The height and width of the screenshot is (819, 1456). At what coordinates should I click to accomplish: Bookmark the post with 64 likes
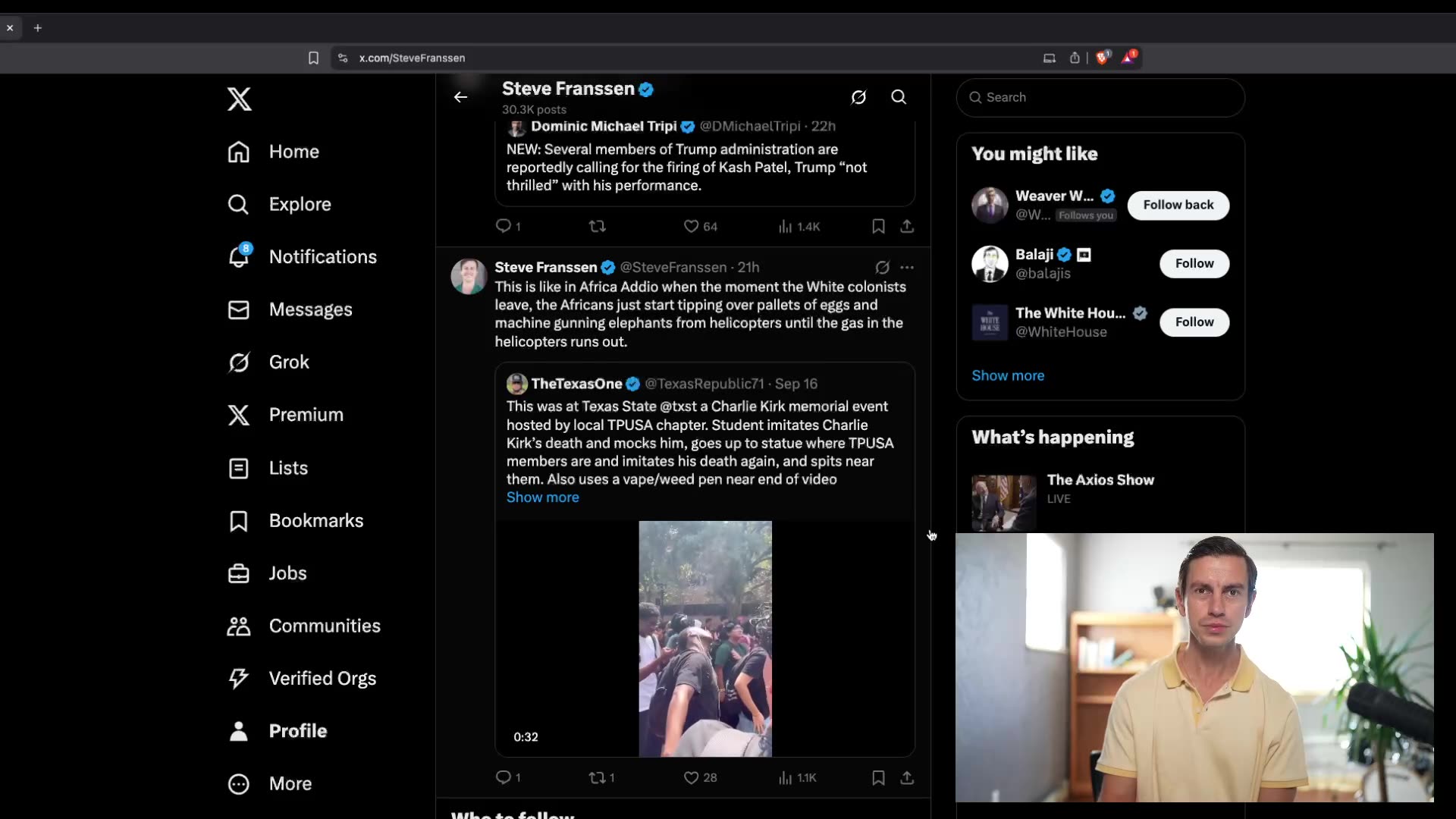(x=878, y=226)
